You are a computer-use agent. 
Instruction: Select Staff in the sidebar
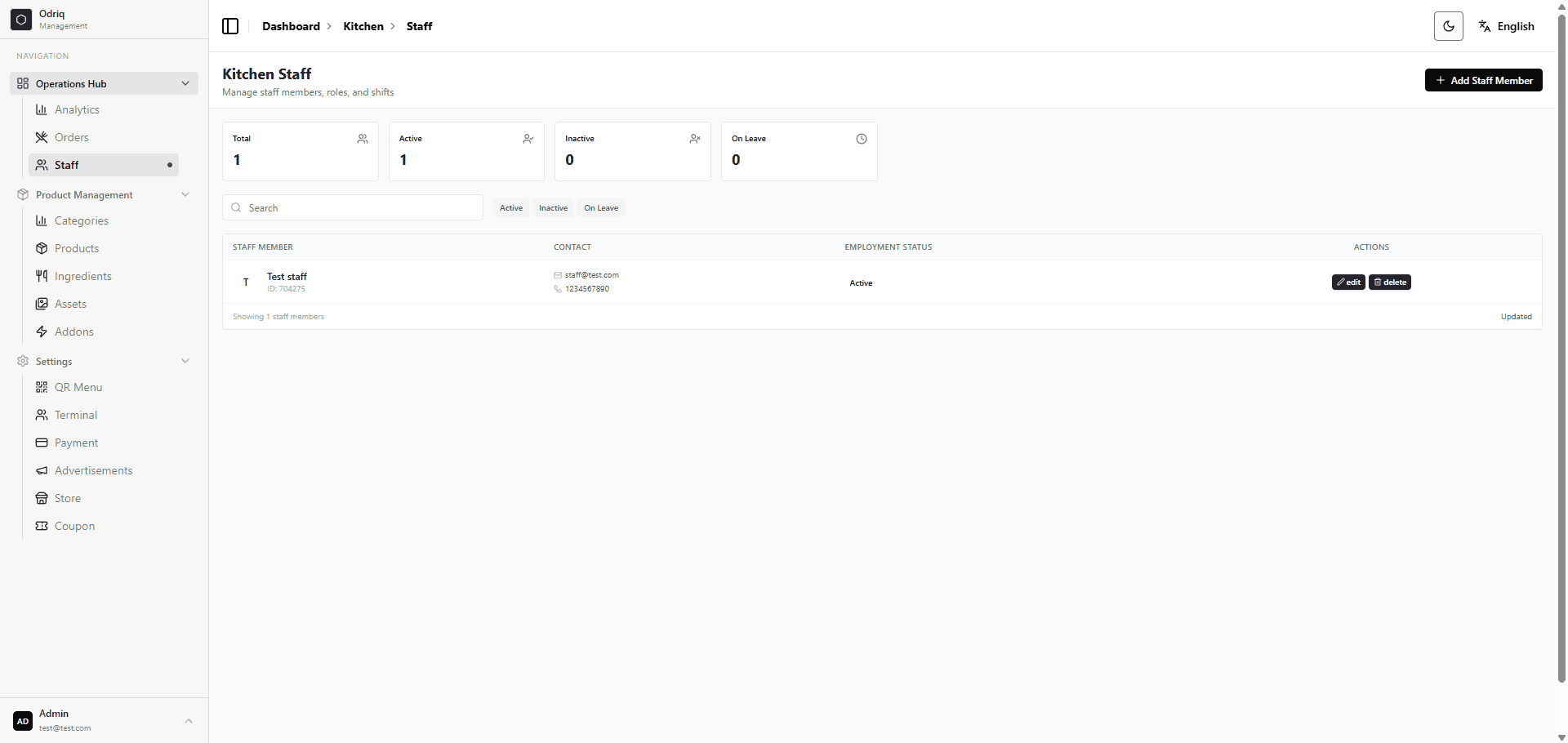(x=104, y=165)
